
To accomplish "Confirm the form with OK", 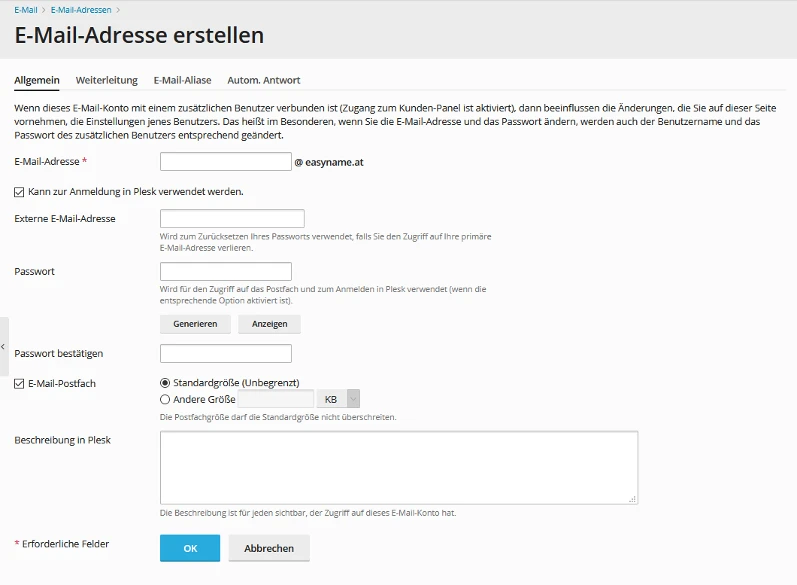I will pos(190,548).
